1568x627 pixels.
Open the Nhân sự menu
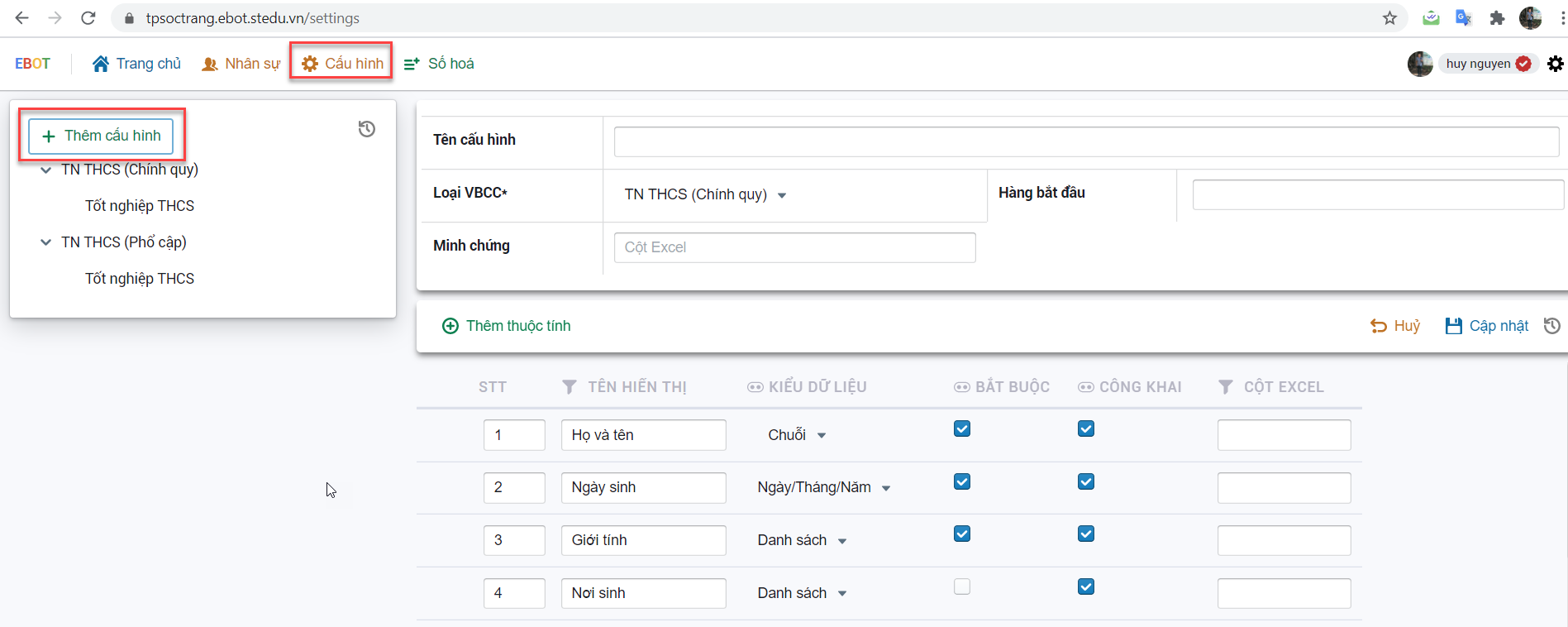click(241, 64)
